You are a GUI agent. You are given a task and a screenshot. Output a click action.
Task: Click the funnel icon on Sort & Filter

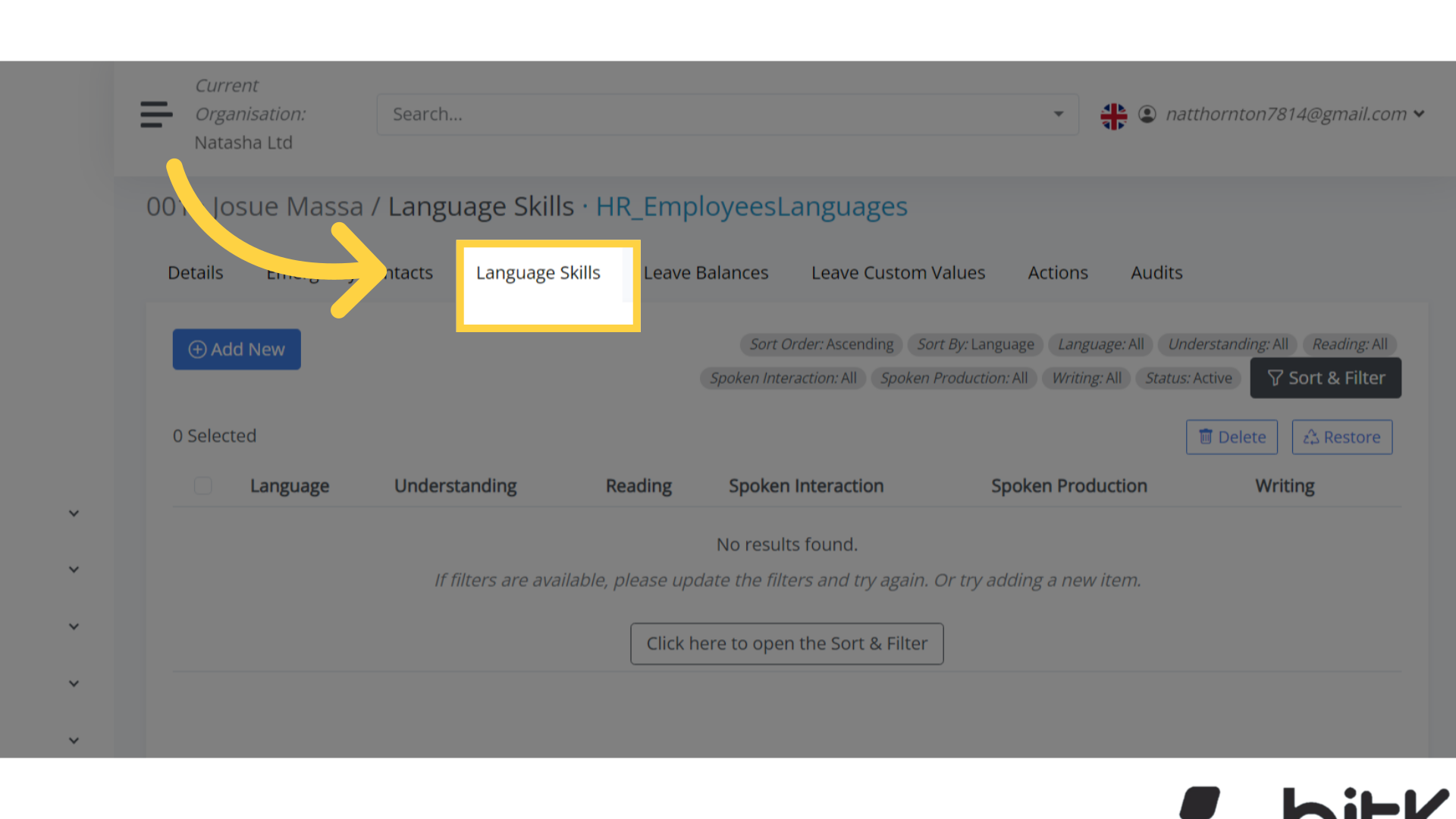[1276, 378]
